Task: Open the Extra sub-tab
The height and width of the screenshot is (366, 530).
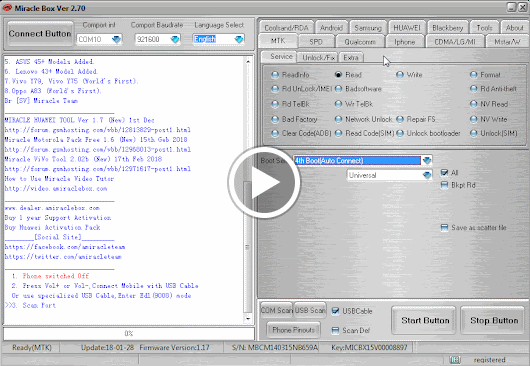Action: tap(351, 57)
